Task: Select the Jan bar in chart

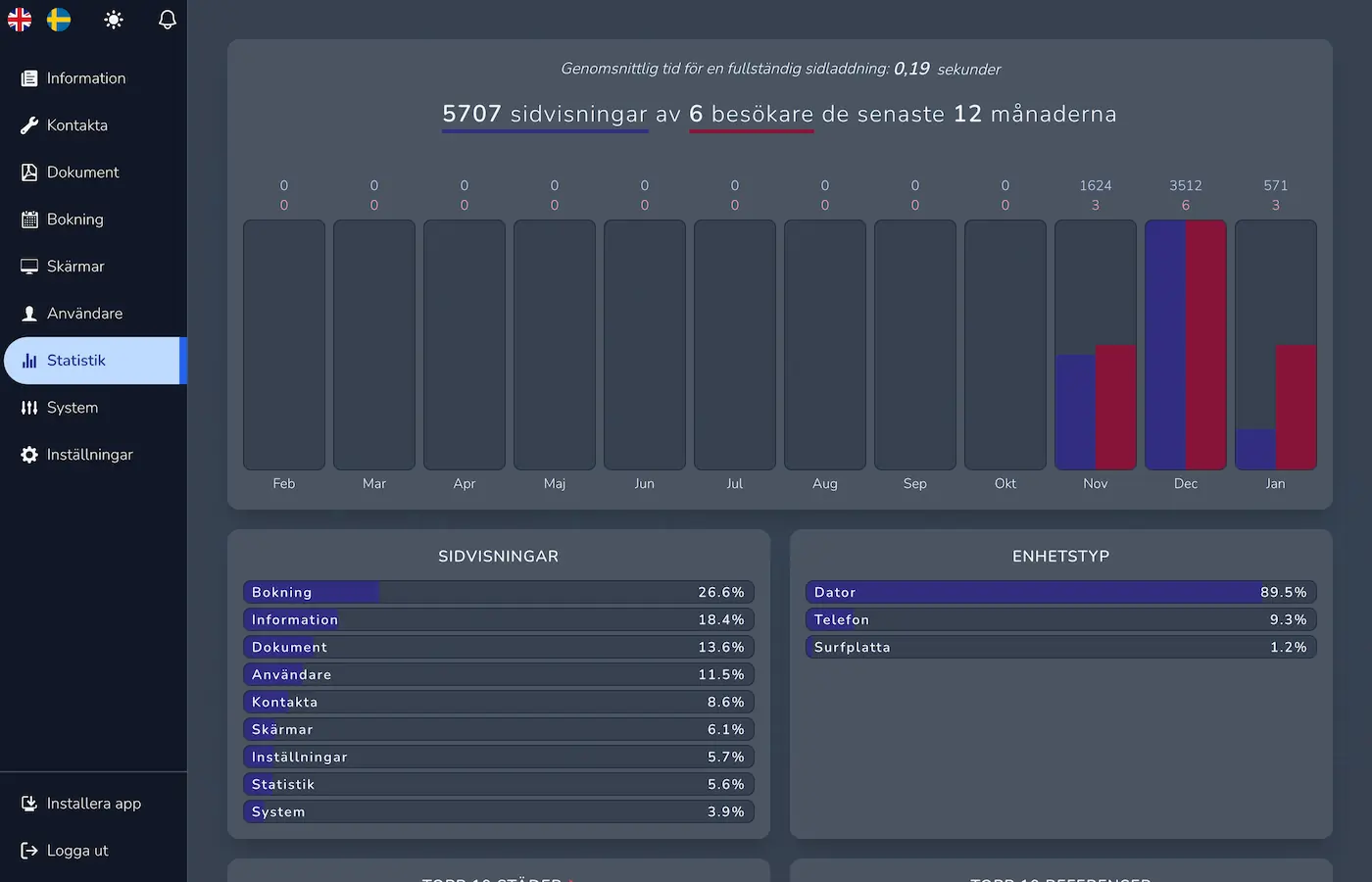Action: click(1276, 345)
